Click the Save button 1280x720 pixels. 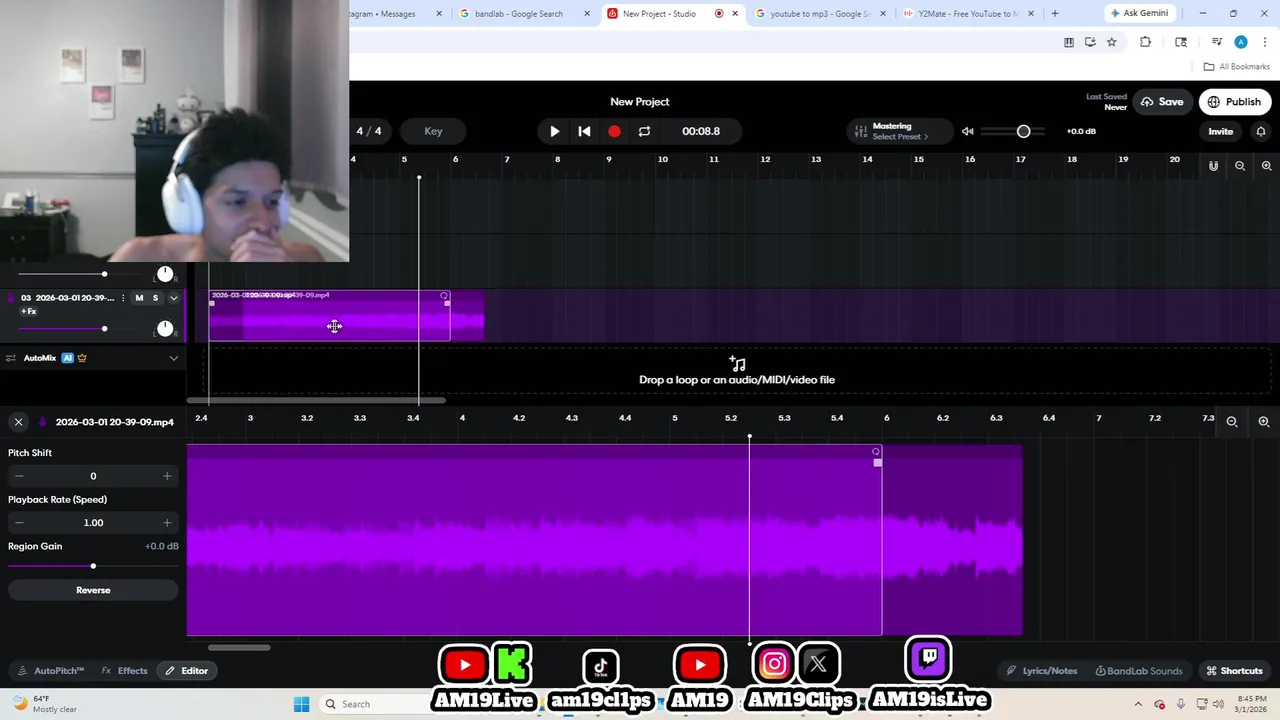click(x=1162, y=102)
